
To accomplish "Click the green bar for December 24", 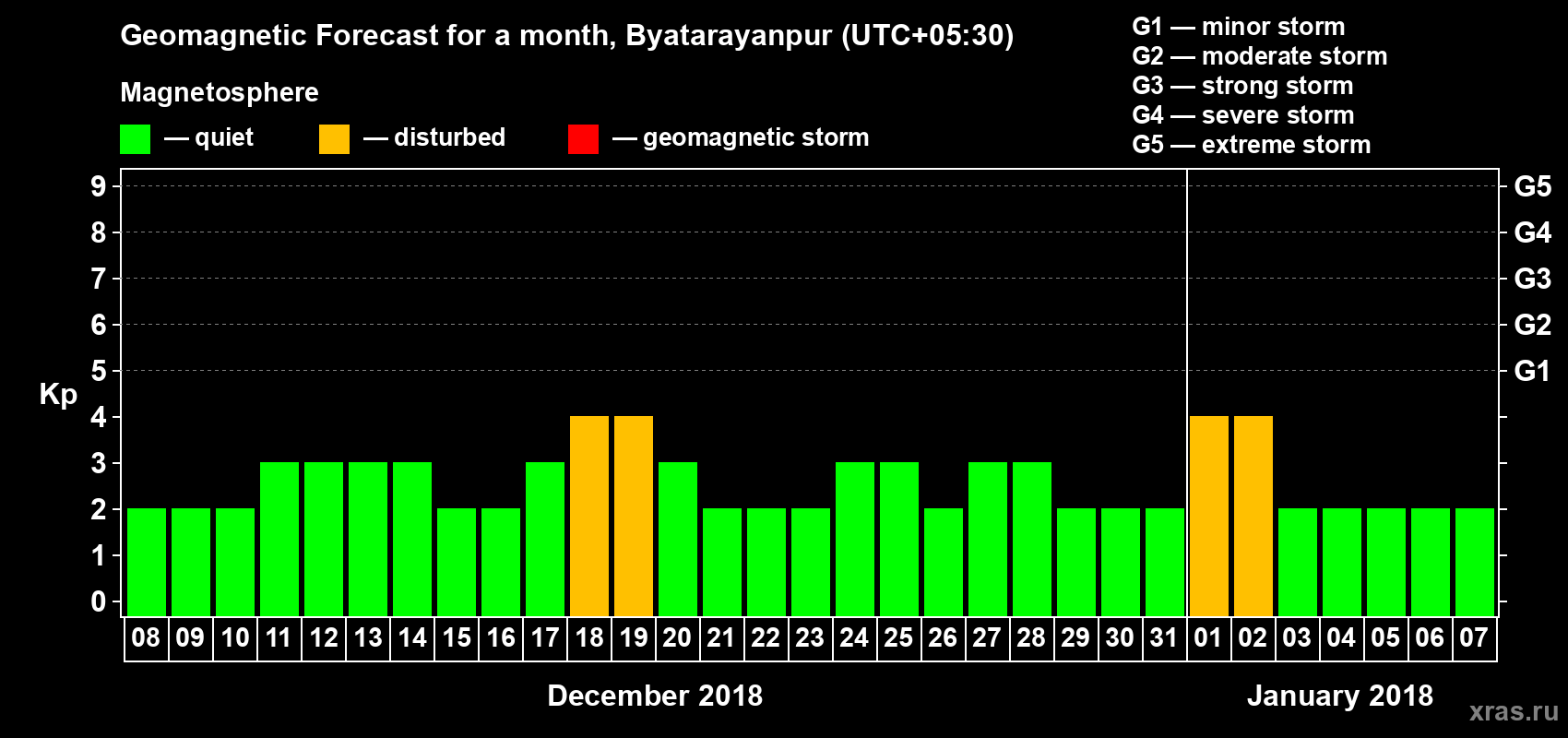I will (855, 539).
